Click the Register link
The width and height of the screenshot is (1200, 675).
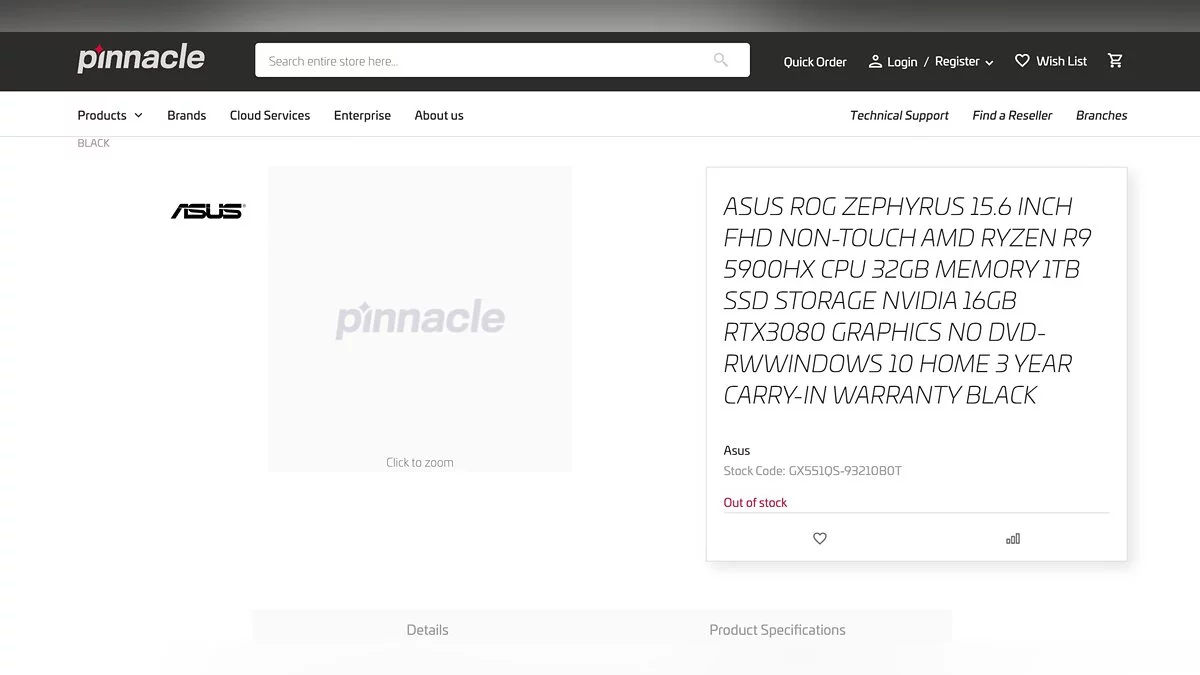click(957, 62)
